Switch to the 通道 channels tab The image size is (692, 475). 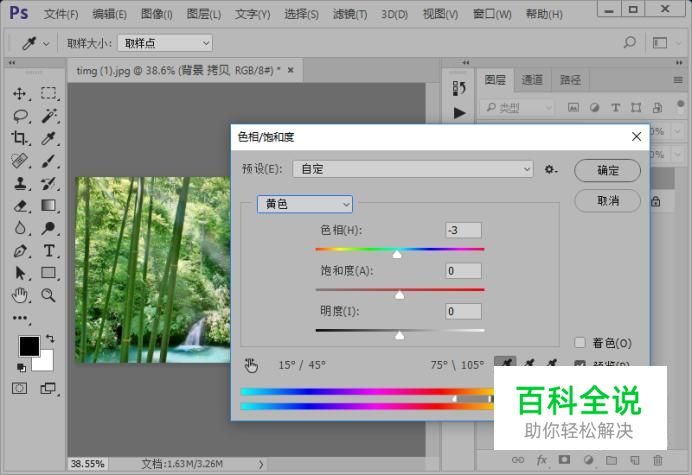(532, 80)
